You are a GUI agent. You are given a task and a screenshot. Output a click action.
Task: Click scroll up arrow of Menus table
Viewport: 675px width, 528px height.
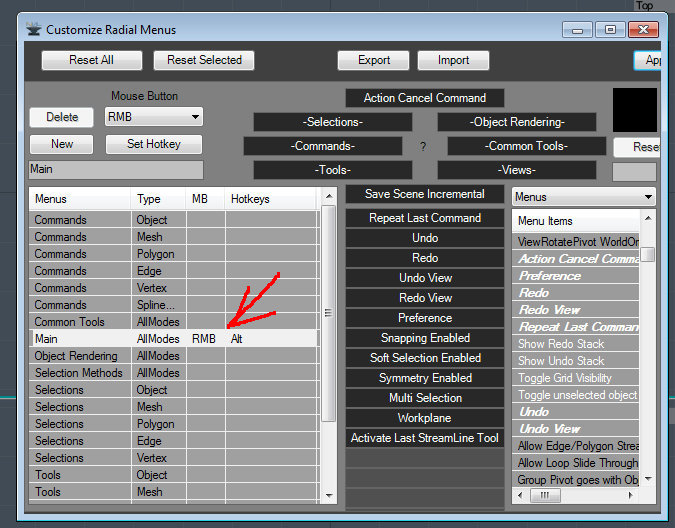coord(329,197)
